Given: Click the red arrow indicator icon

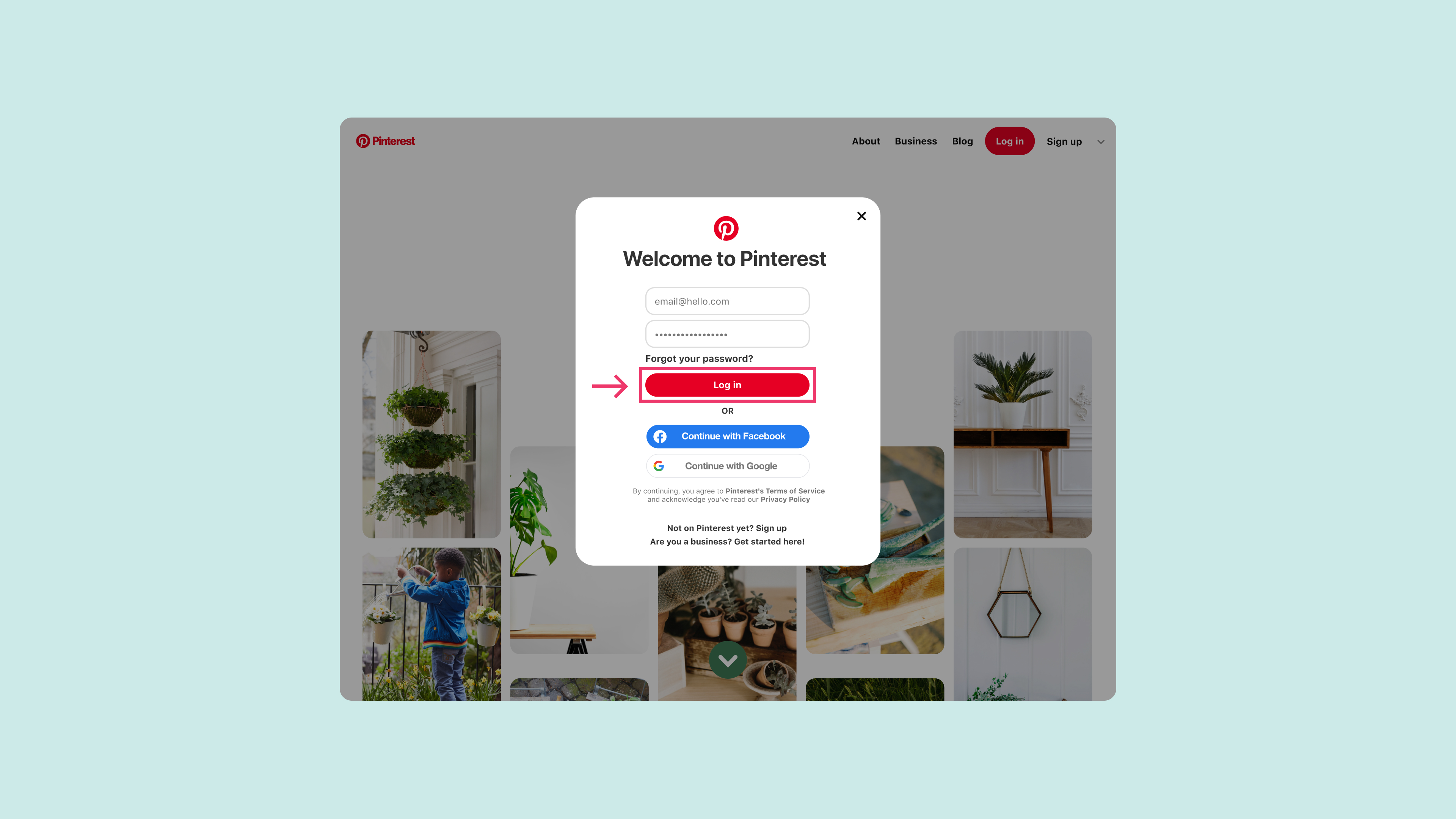Looking at the screenshot, I should pos(610,385).
